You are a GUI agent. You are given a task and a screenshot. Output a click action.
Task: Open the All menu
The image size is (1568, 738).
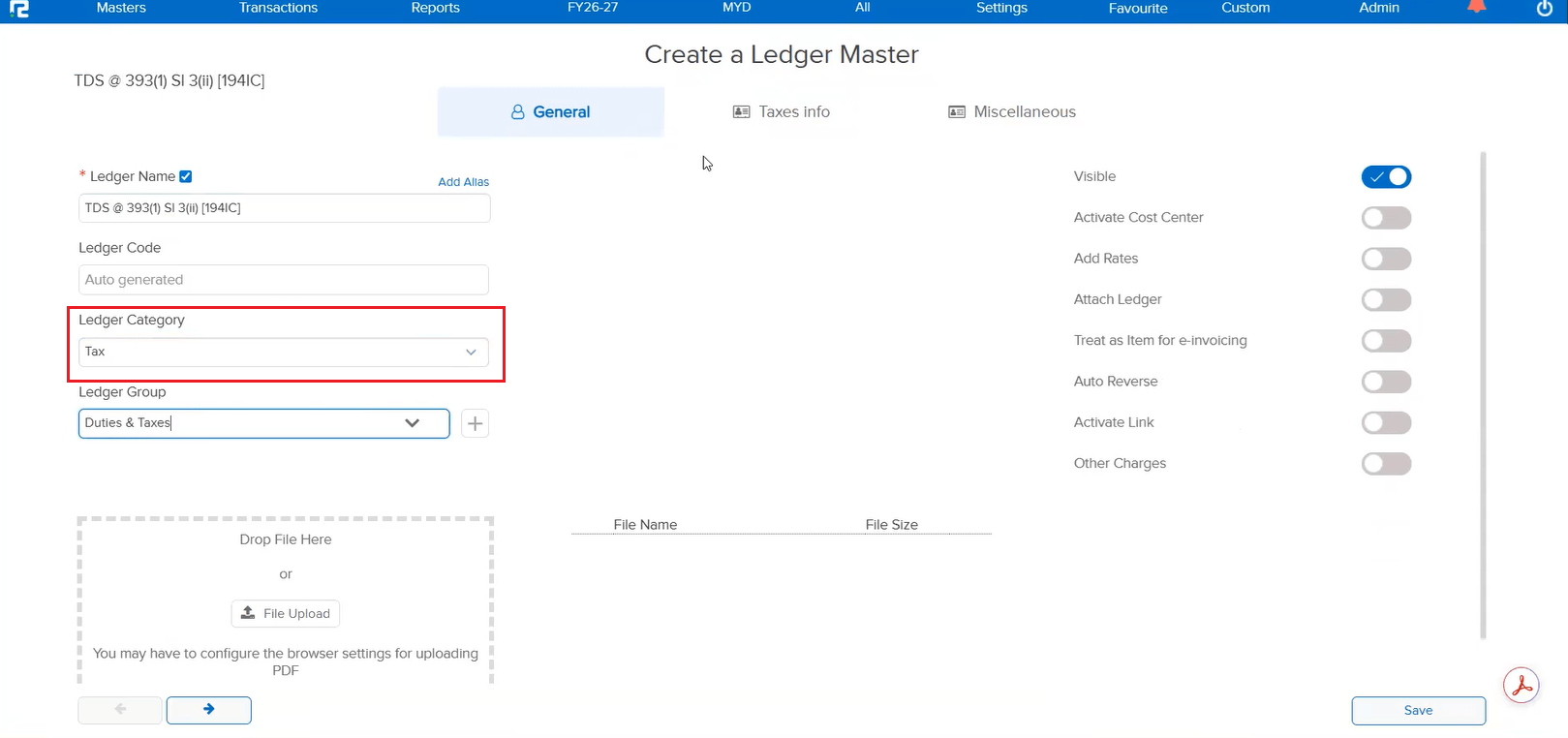point(863,8)
